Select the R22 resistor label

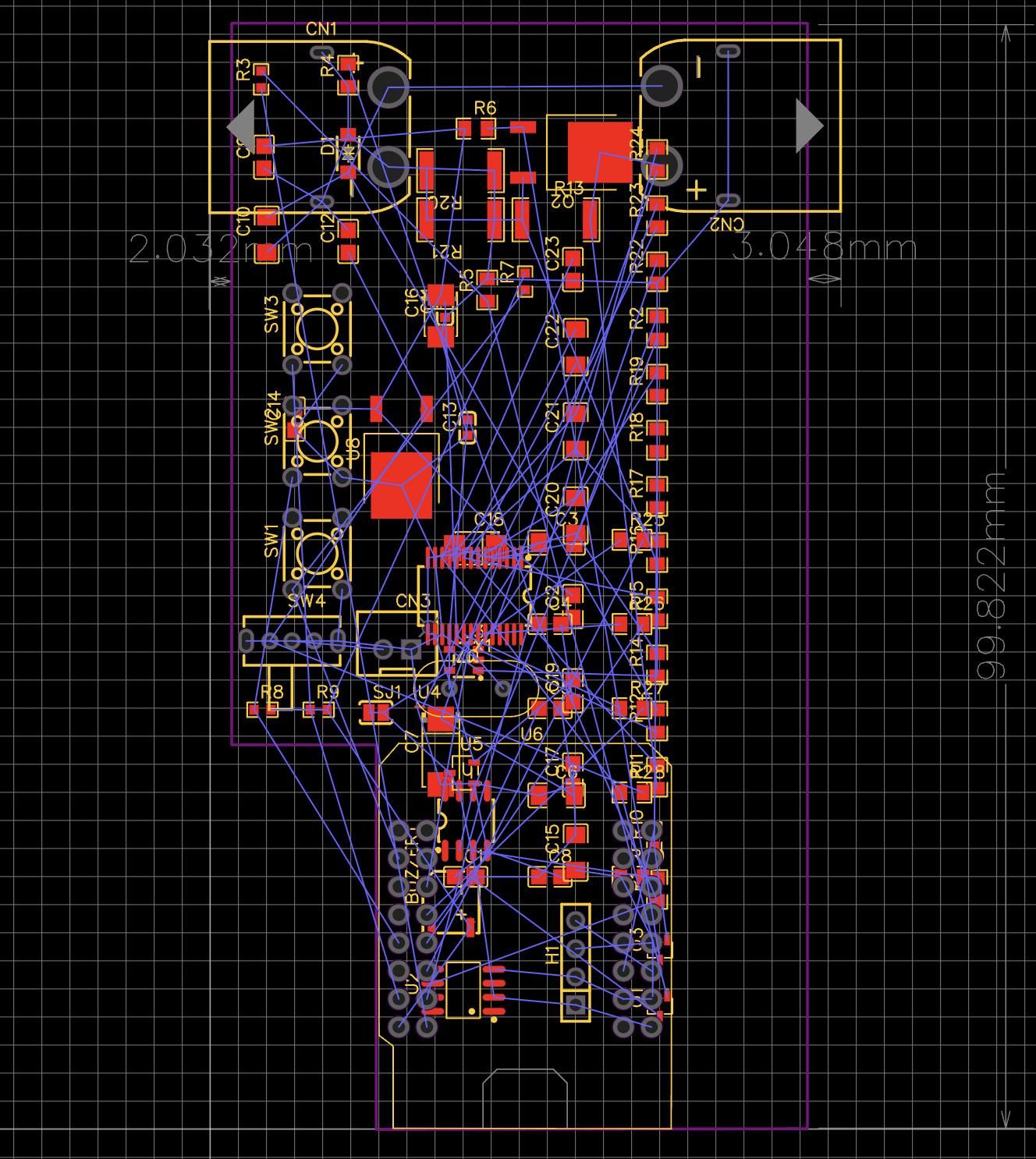(x=636, y=256)
